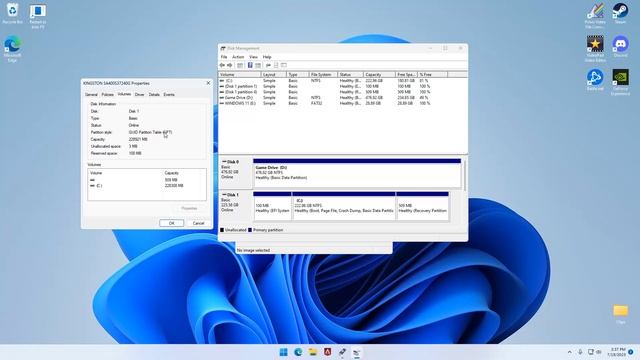This screenshot has height=360, width=640.
Task: Click OK in the Kingston Properties dialog
Action: (171, 223)
